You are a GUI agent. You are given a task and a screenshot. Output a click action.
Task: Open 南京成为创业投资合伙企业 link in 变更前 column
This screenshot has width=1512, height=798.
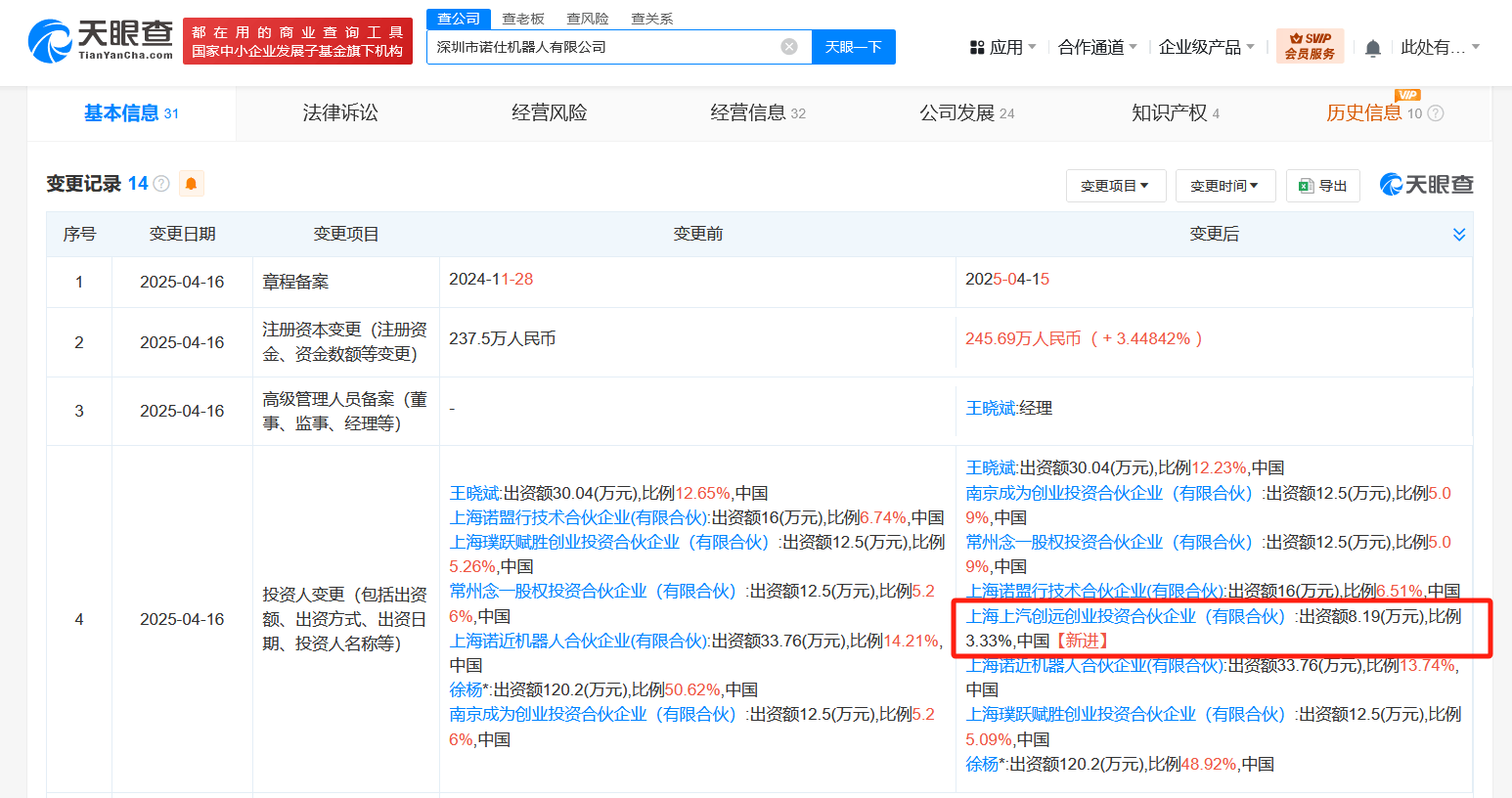[x=593, y=715]
